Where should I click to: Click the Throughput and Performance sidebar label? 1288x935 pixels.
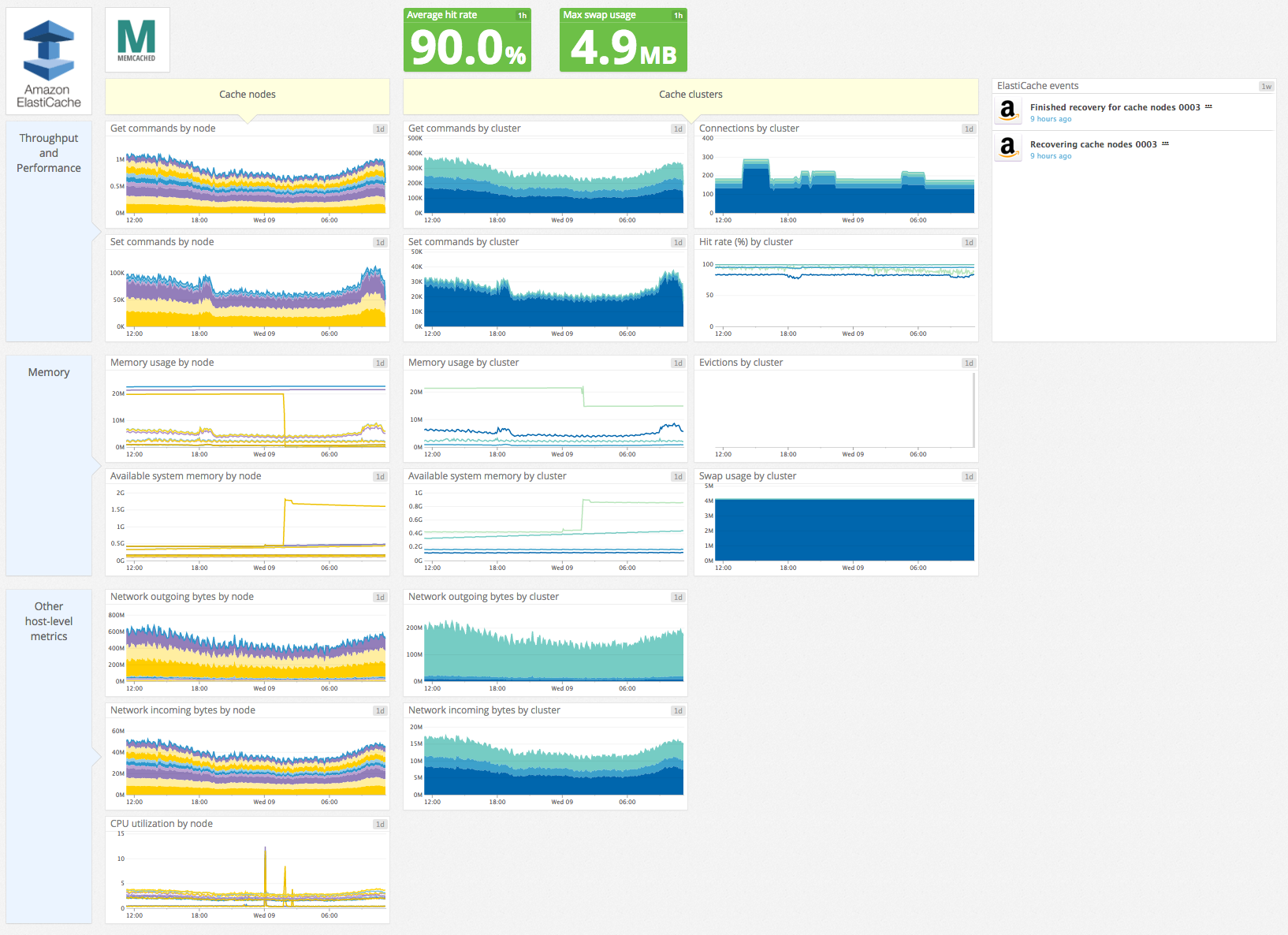pos(48,152)
